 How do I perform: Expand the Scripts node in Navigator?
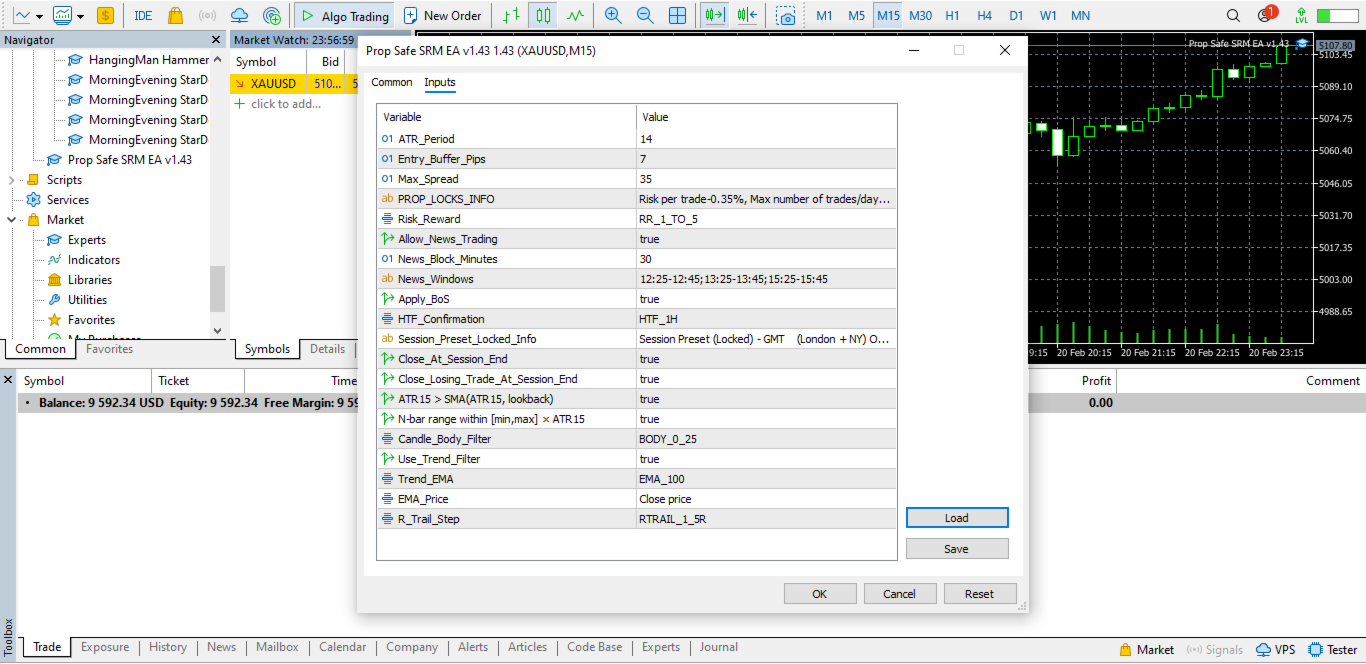coord(11,180)
